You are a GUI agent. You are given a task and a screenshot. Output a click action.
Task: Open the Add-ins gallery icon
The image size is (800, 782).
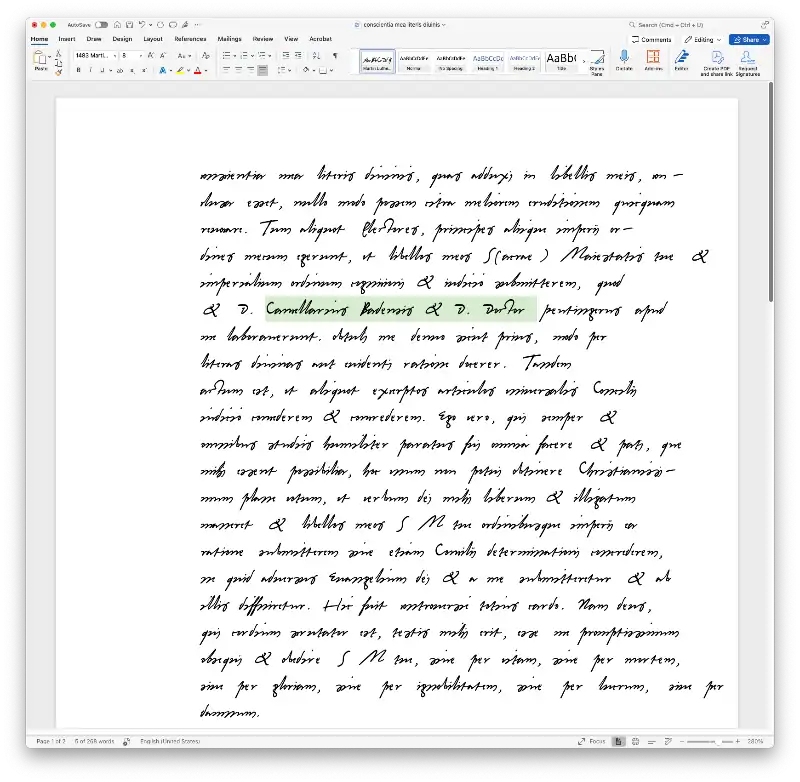[653, 60]
